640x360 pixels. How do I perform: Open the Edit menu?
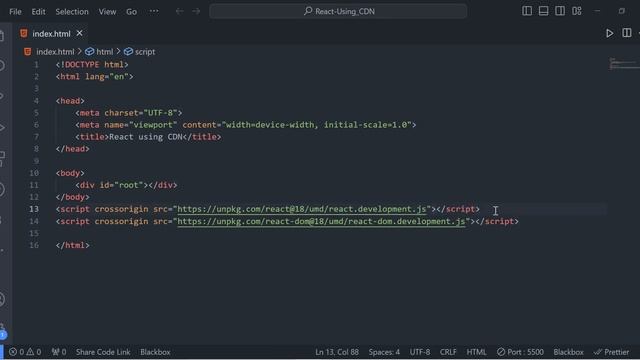(38, 11)
